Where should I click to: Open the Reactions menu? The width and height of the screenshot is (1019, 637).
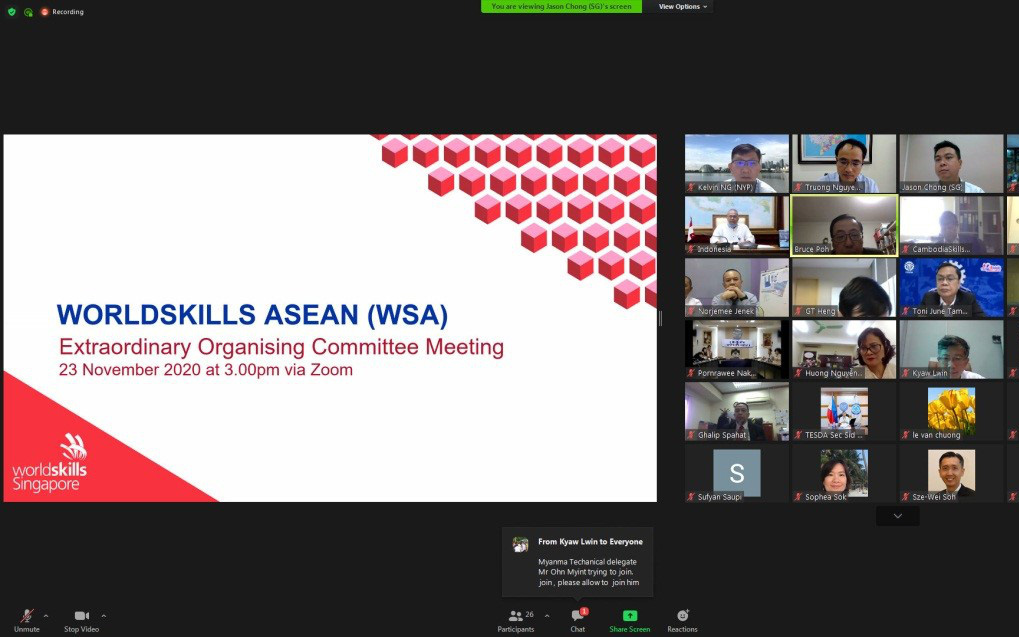[x=682, y=620]
